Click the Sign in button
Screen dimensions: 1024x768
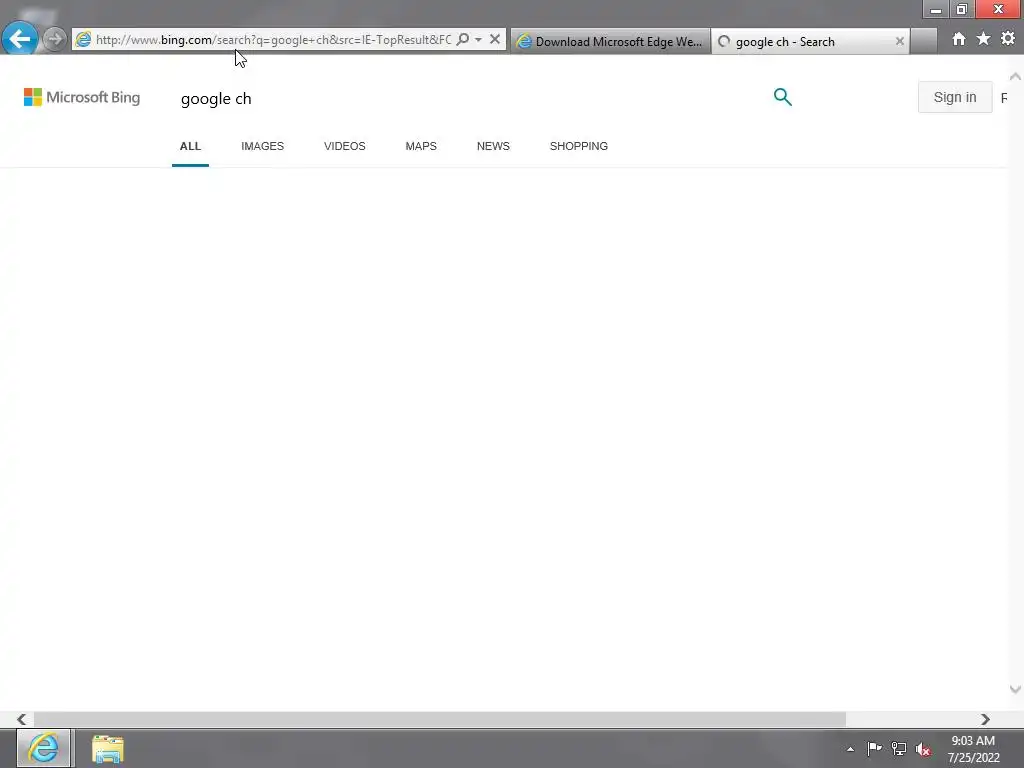coord(955,97)
